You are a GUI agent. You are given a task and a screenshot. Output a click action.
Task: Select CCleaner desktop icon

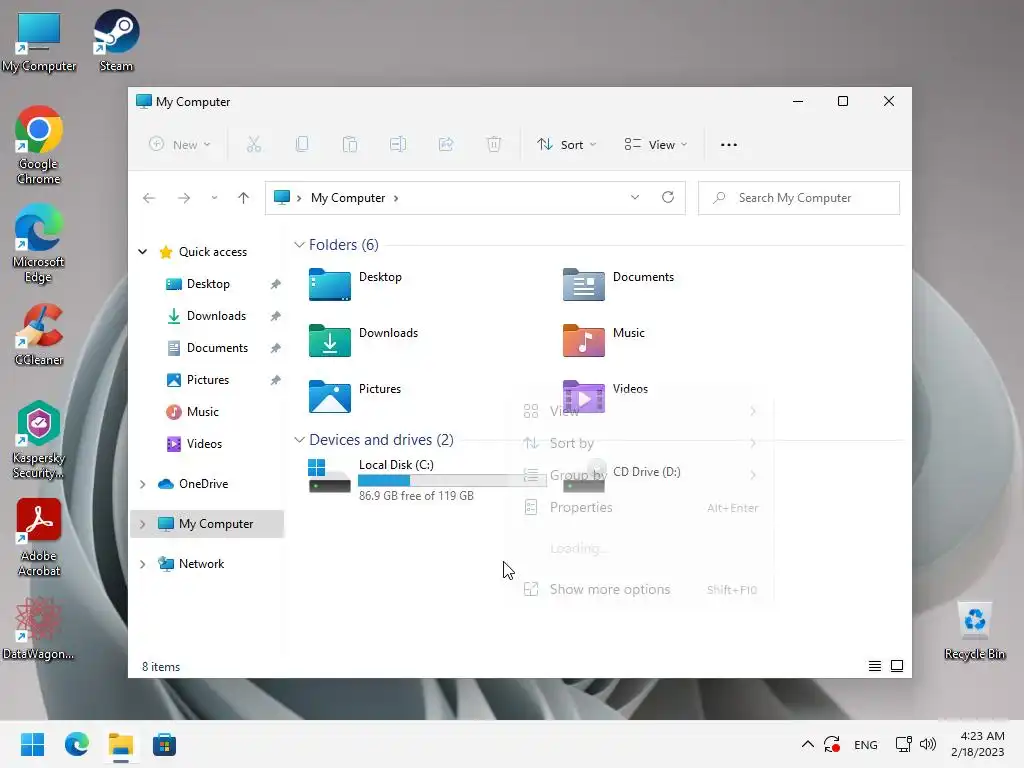coord(39,334)
